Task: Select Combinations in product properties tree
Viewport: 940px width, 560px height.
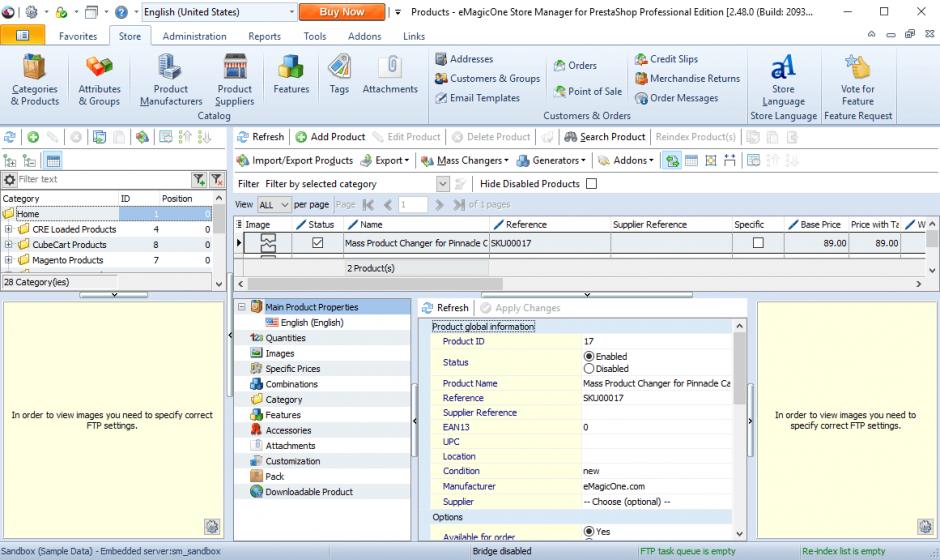Action: [x=291, y=384]
